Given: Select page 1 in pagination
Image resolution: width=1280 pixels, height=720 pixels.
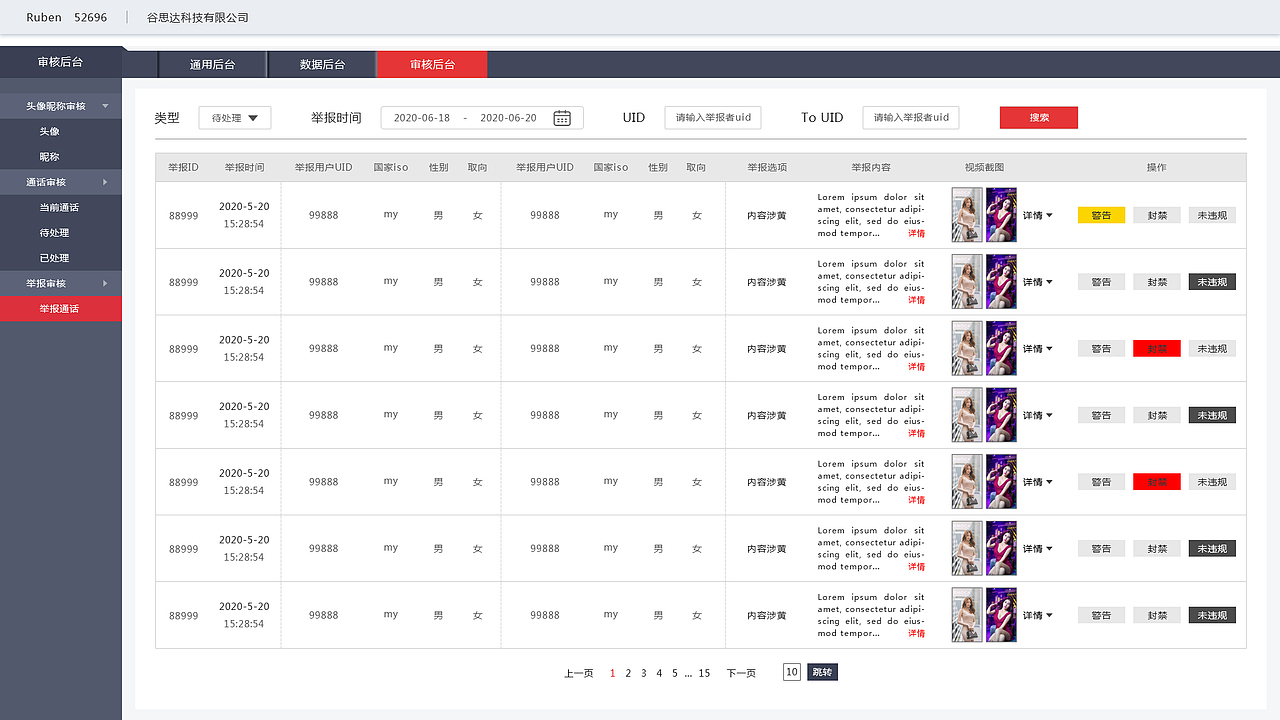Looking at the screenshot, I should click(x=612, y=673).
